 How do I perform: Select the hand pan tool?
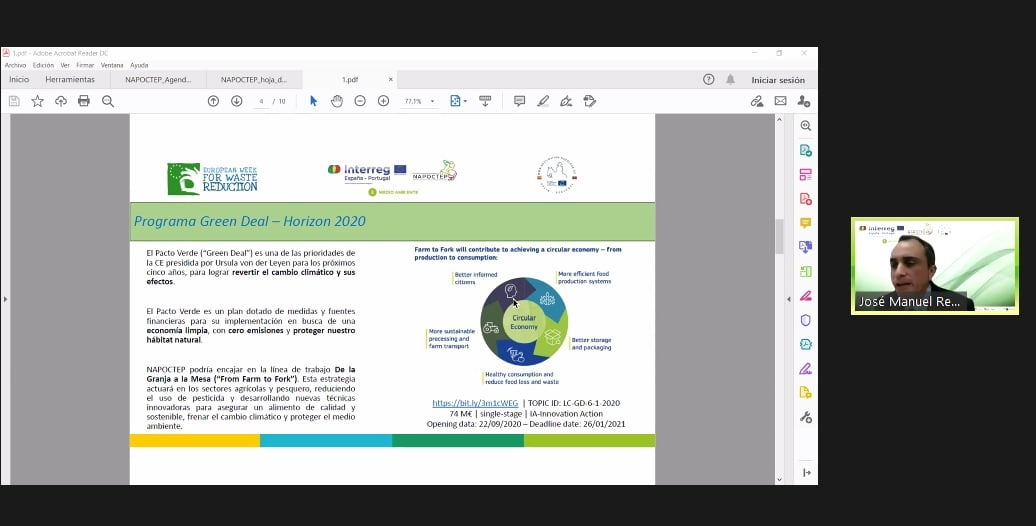pos(337,101)
